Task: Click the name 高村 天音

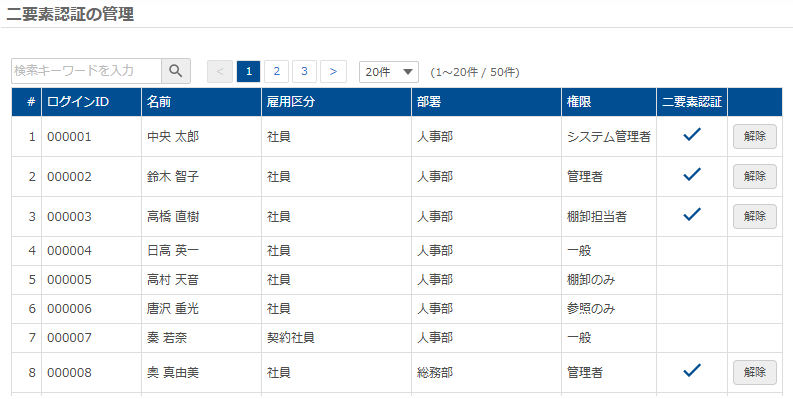Action: (173, 280)
